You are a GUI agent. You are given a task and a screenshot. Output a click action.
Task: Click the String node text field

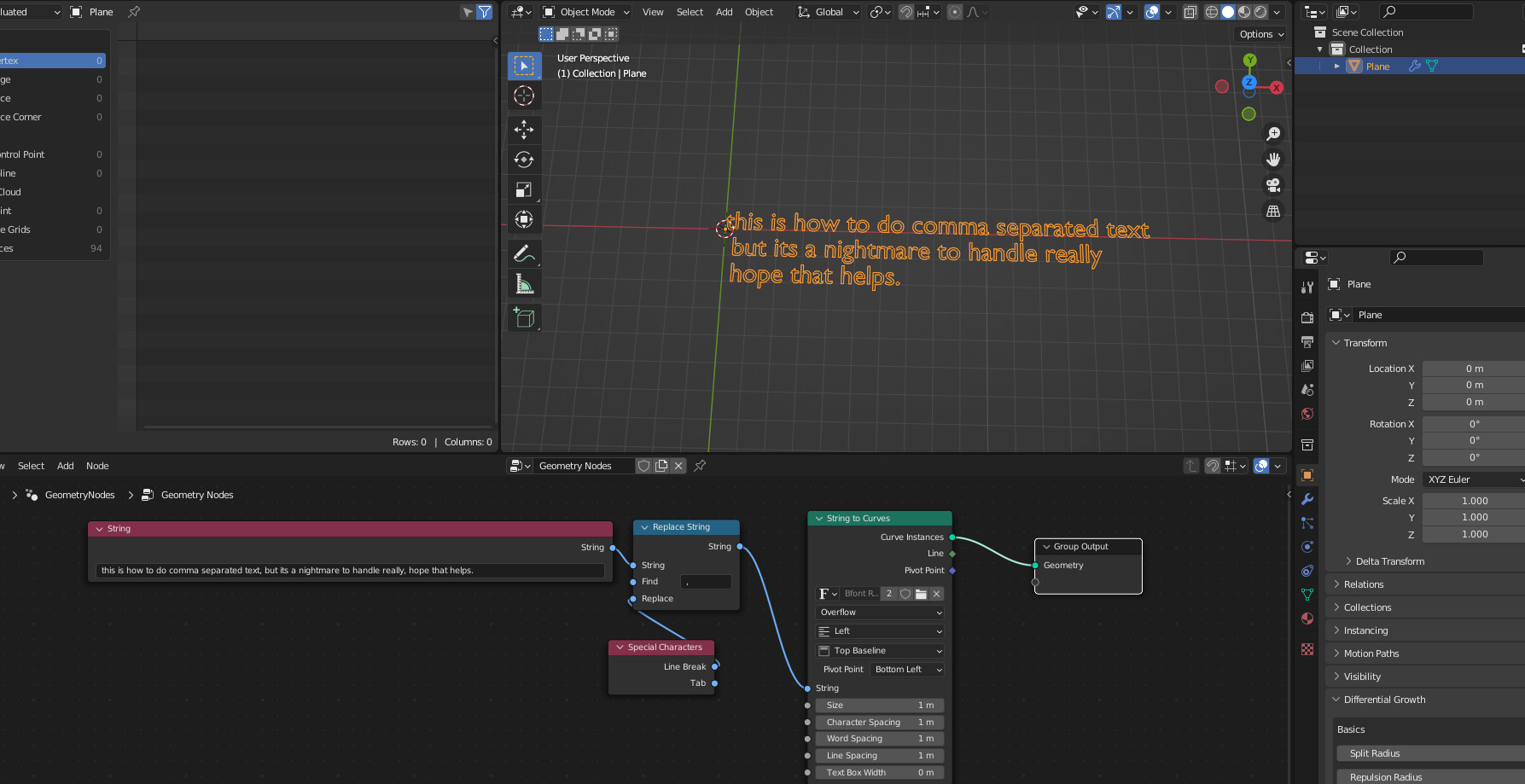click(x=350, y=571)
